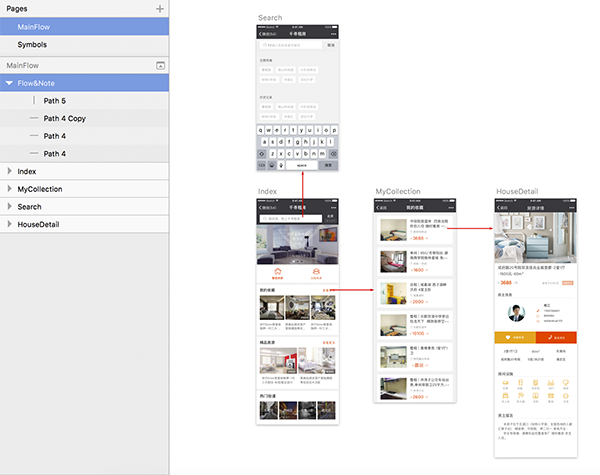Viewport: 600px width, 475px height.
Task: Collapse the Flow&Note group
Action: pos(9,84)
